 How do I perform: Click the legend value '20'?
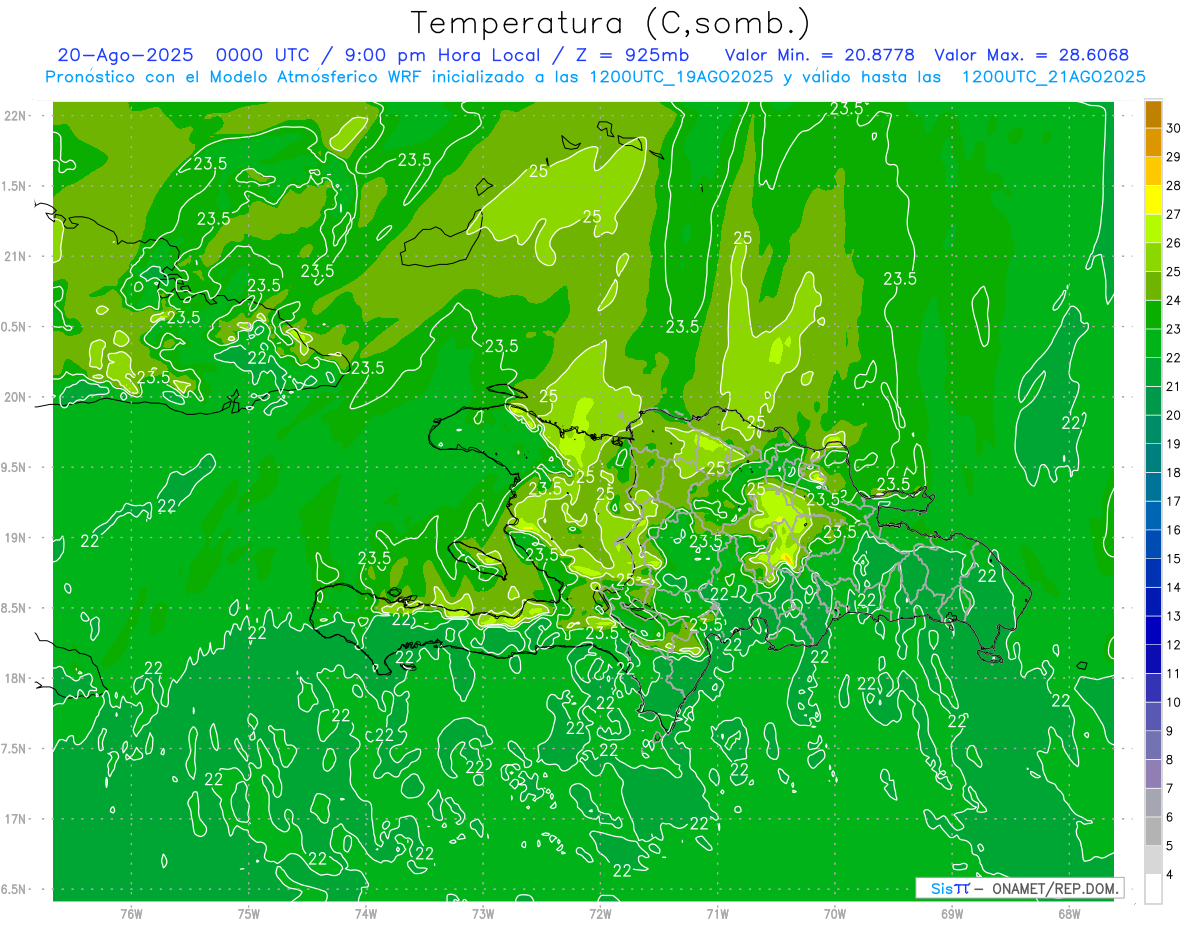point(1174,415)
